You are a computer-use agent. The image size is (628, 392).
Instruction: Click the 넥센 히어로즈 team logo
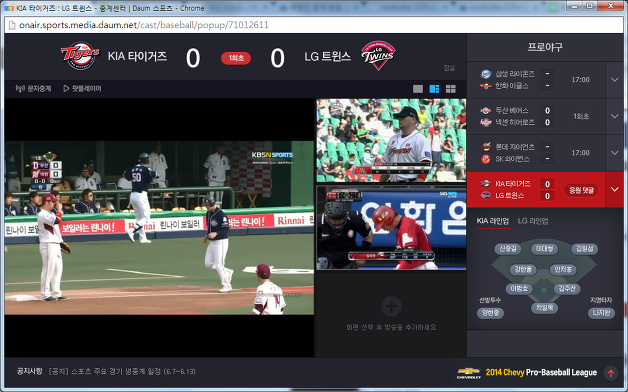(485, 122)
